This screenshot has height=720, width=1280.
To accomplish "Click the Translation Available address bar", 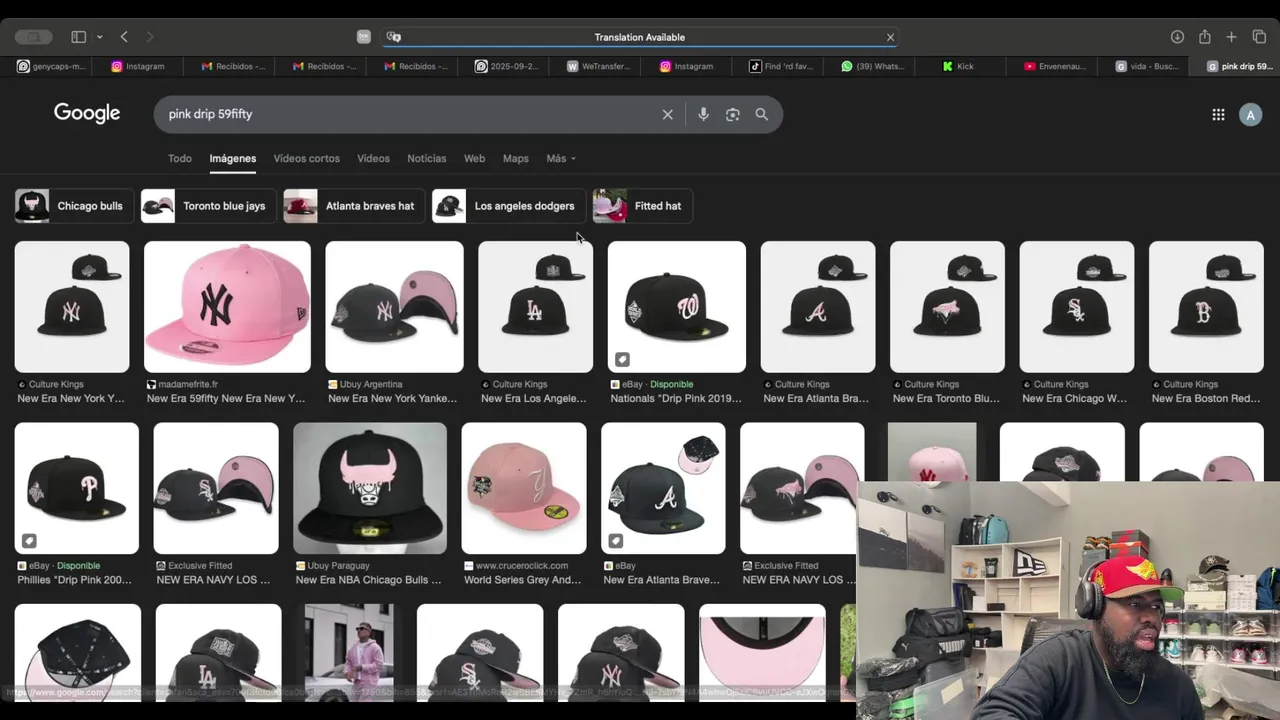I will (640, 37).
